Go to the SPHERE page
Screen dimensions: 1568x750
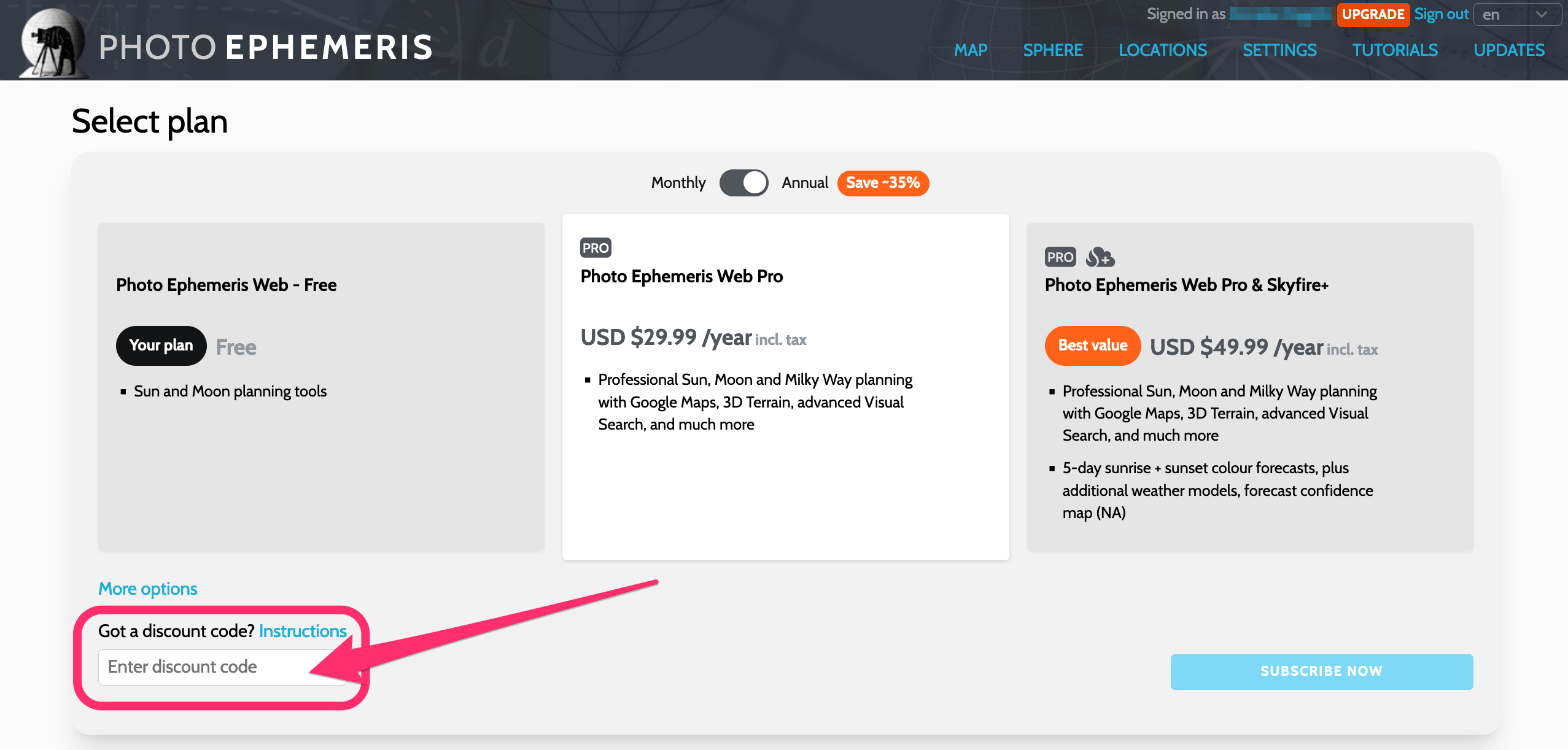[1053, 50]
